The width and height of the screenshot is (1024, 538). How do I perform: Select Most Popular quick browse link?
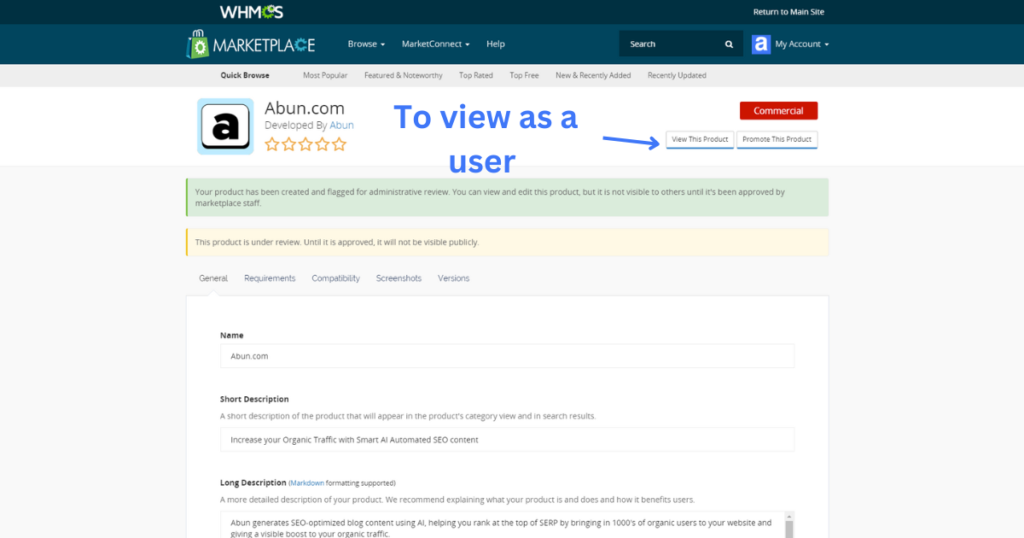[325, 76]
